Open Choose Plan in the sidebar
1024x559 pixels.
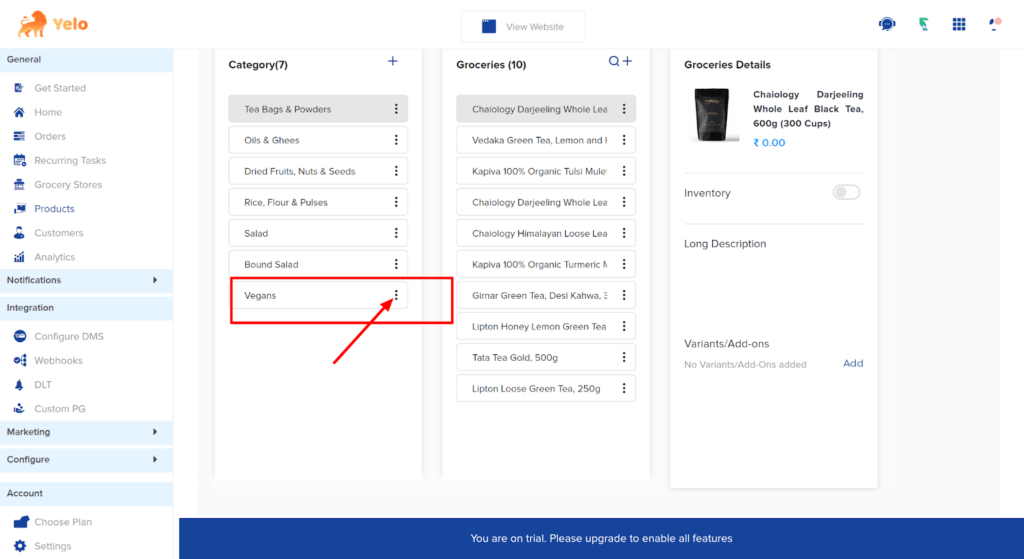tap(63, 521)
